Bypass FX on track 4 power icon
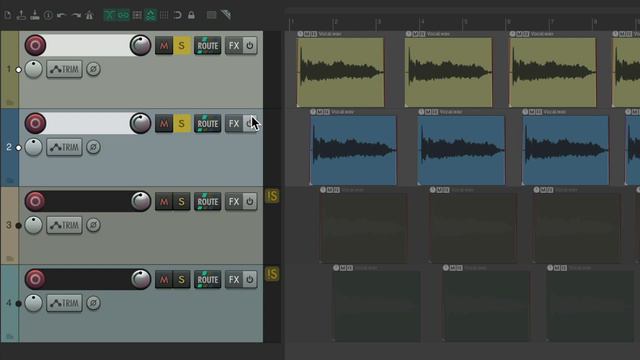Image resolution: width=640 pixels, height=360 pixels. pos(250,280)
